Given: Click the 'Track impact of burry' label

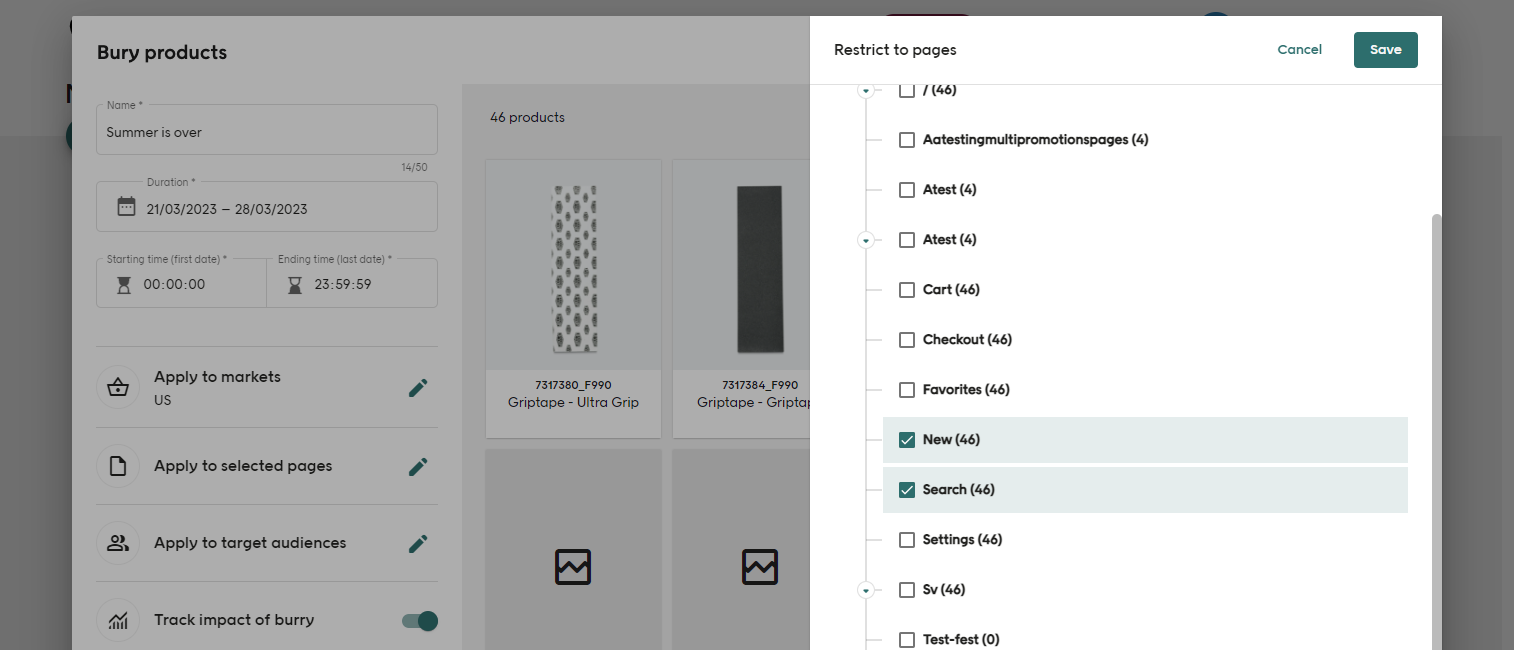Looking at the screenshot, I should (x=234, y=620).
